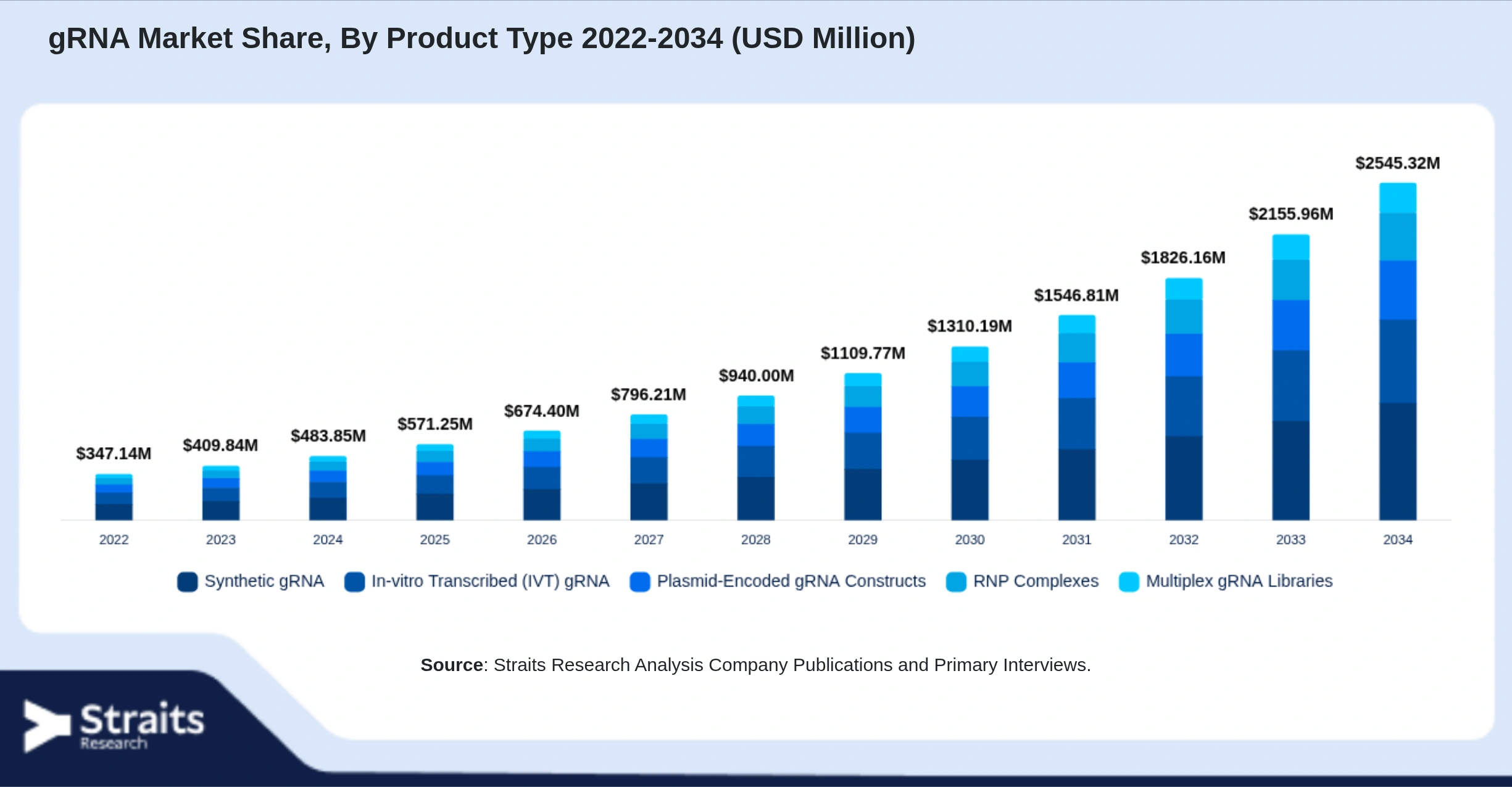This screenshot has width=1512, height=787.
Task: Select the 2027 stacked bar
Action: 649,468
